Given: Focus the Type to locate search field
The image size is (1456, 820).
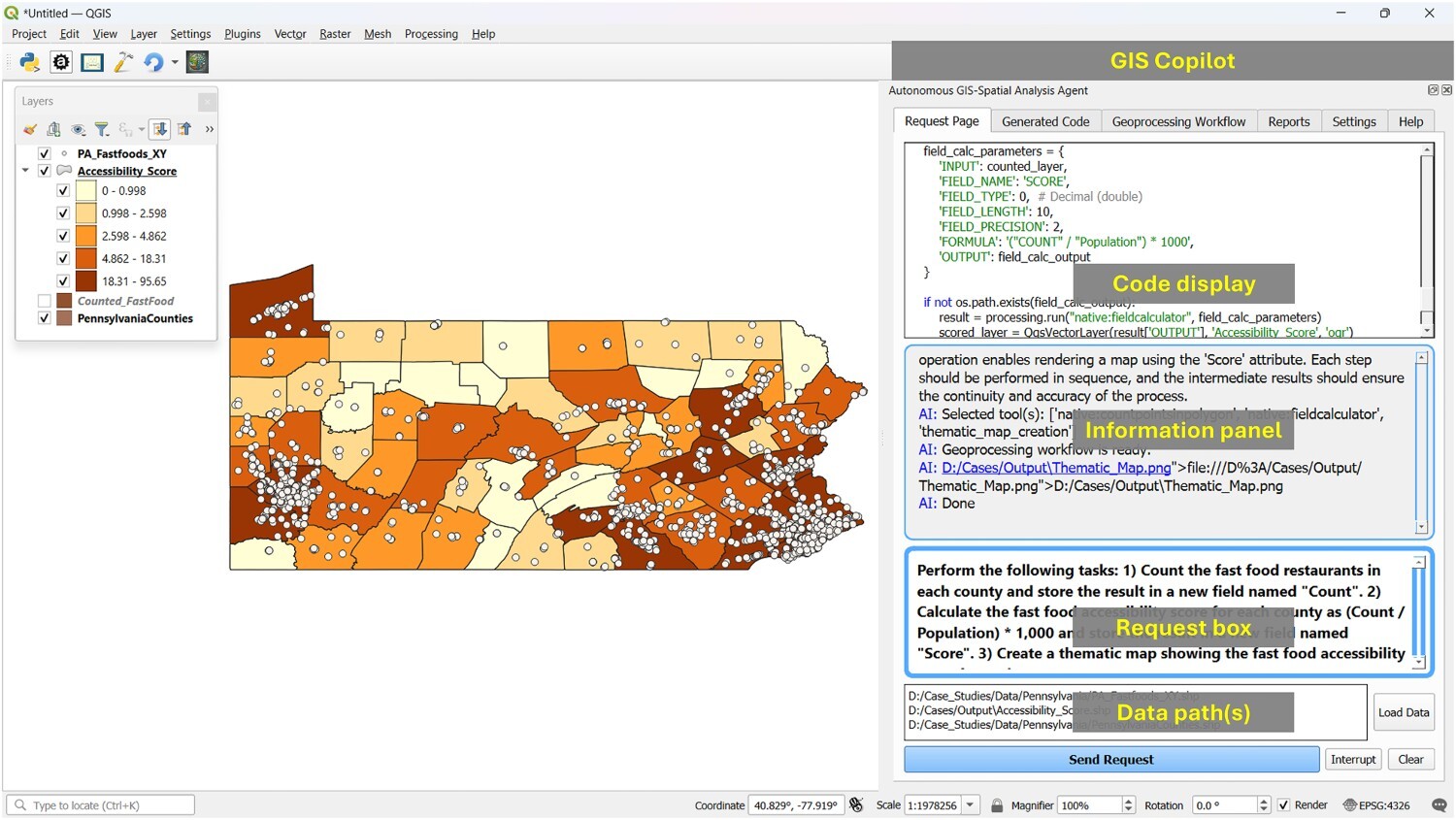Looking at the screenshot, I should click(x=101, y=805).
